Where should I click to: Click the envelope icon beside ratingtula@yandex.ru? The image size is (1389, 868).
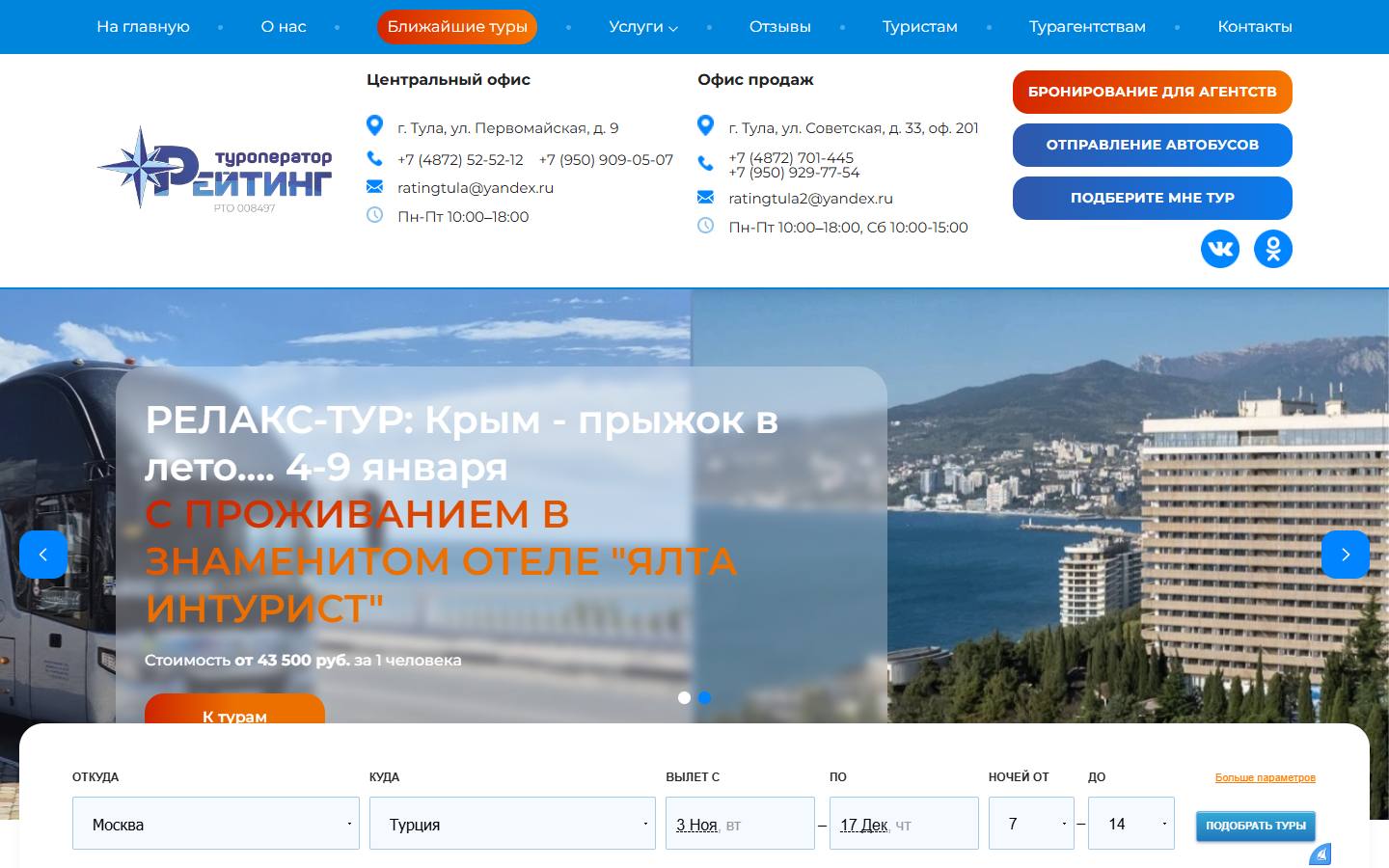coord(375,187)
